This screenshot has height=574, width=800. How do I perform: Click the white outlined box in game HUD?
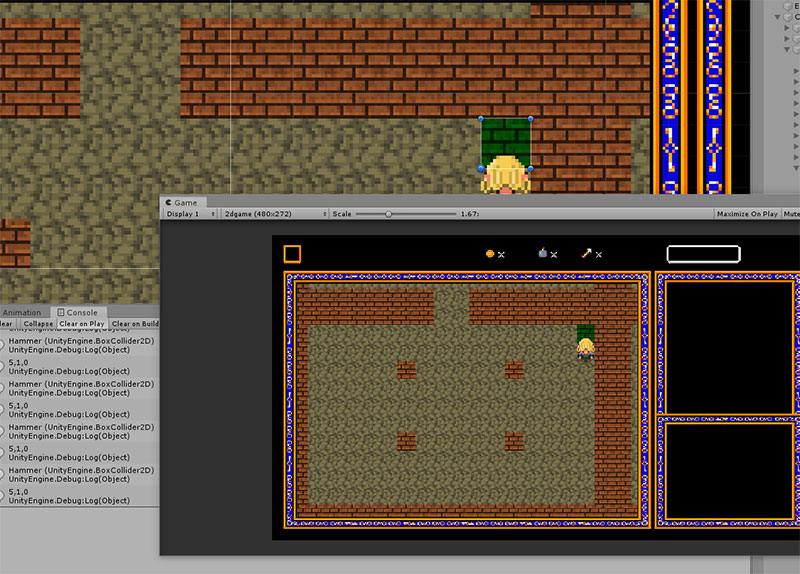click(x=703, y=254)
